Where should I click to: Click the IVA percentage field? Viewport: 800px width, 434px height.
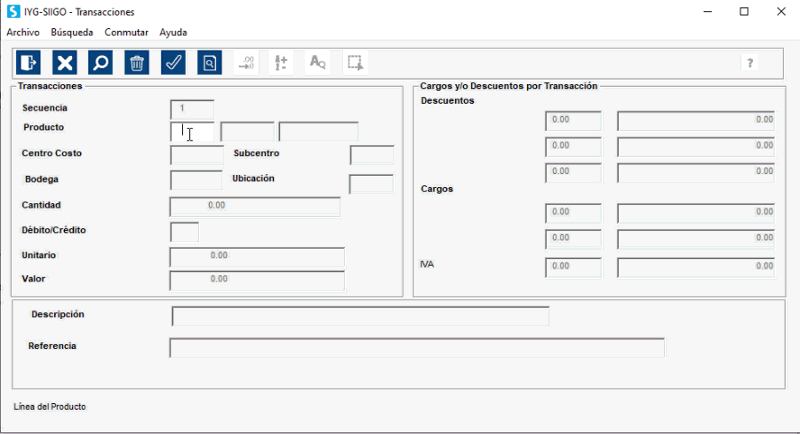tap(573, 267)
